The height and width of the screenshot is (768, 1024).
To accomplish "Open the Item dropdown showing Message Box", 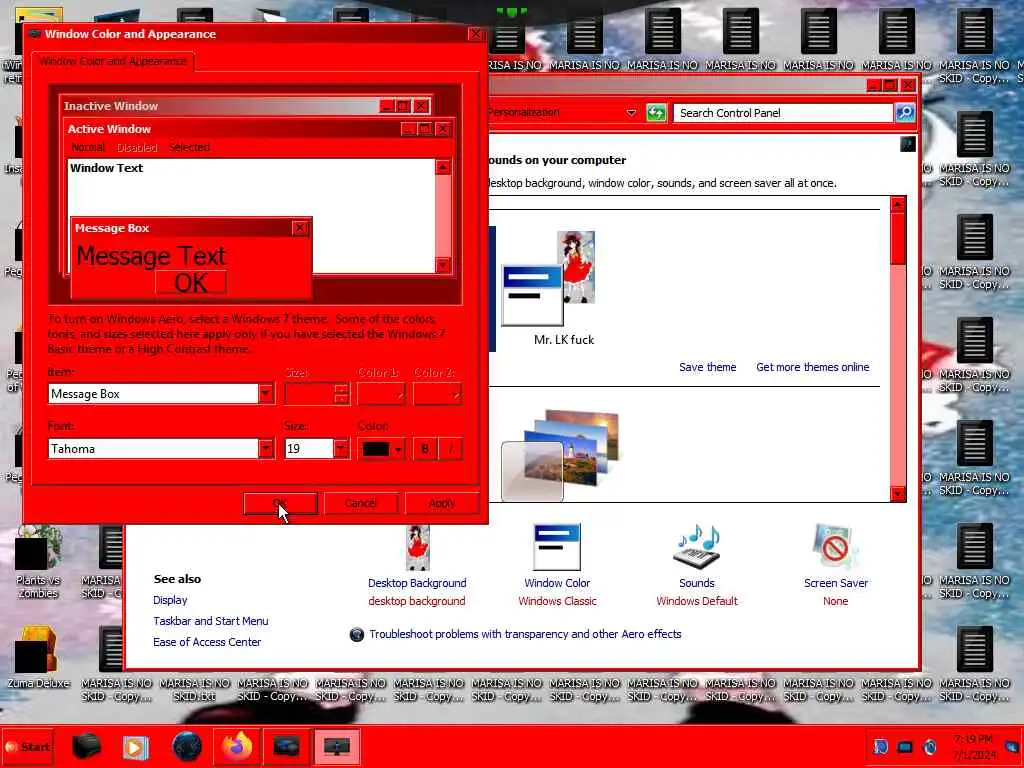I will 266,394.
